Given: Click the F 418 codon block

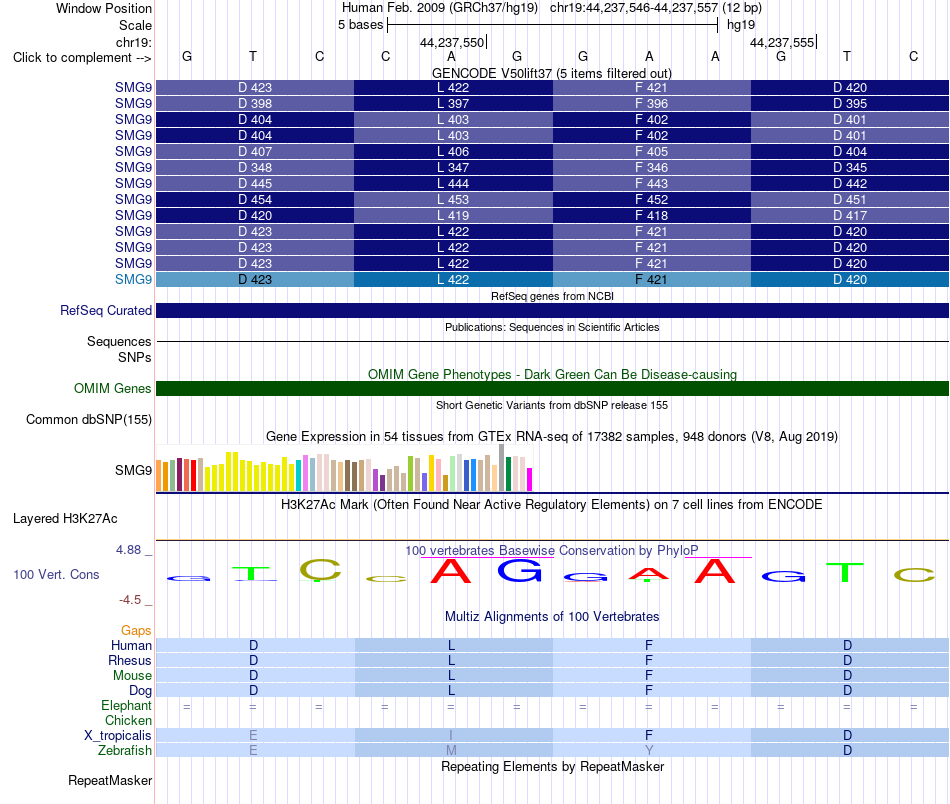Looking at the screenshot, I should click(x=651, y=216).
